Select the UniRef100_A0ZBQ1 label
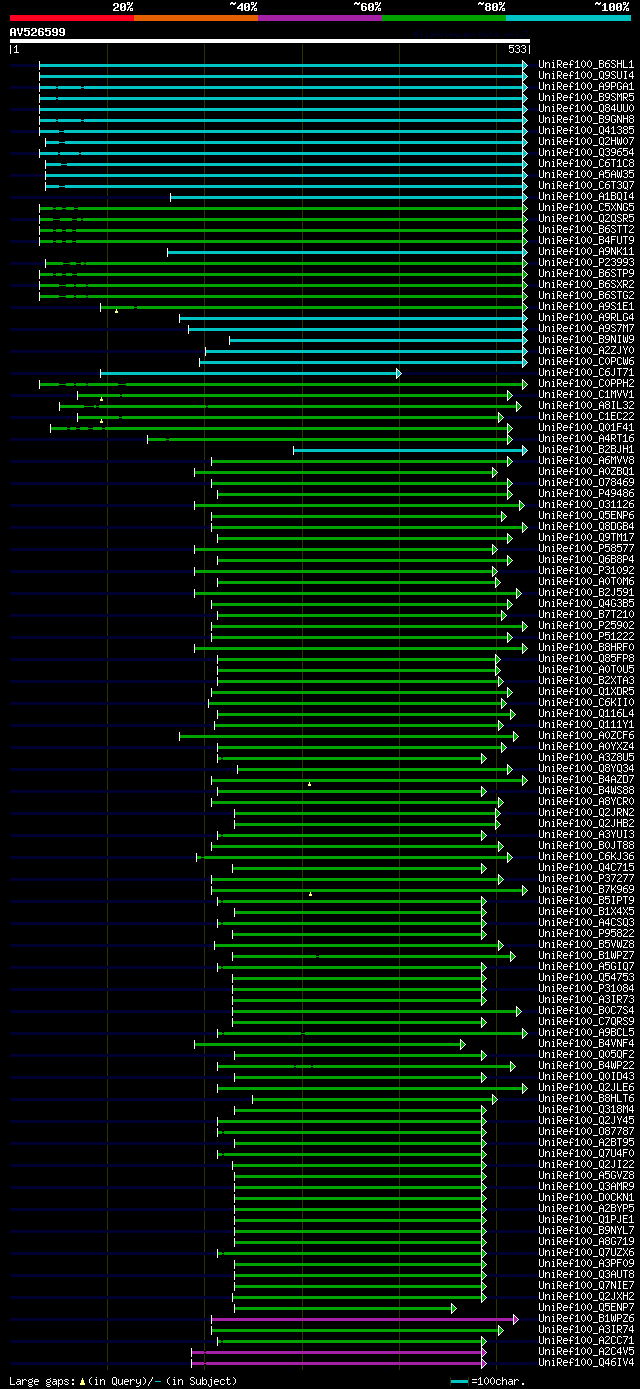Image resolution: width=640 pixels, height=1389 pixels. 586,472
